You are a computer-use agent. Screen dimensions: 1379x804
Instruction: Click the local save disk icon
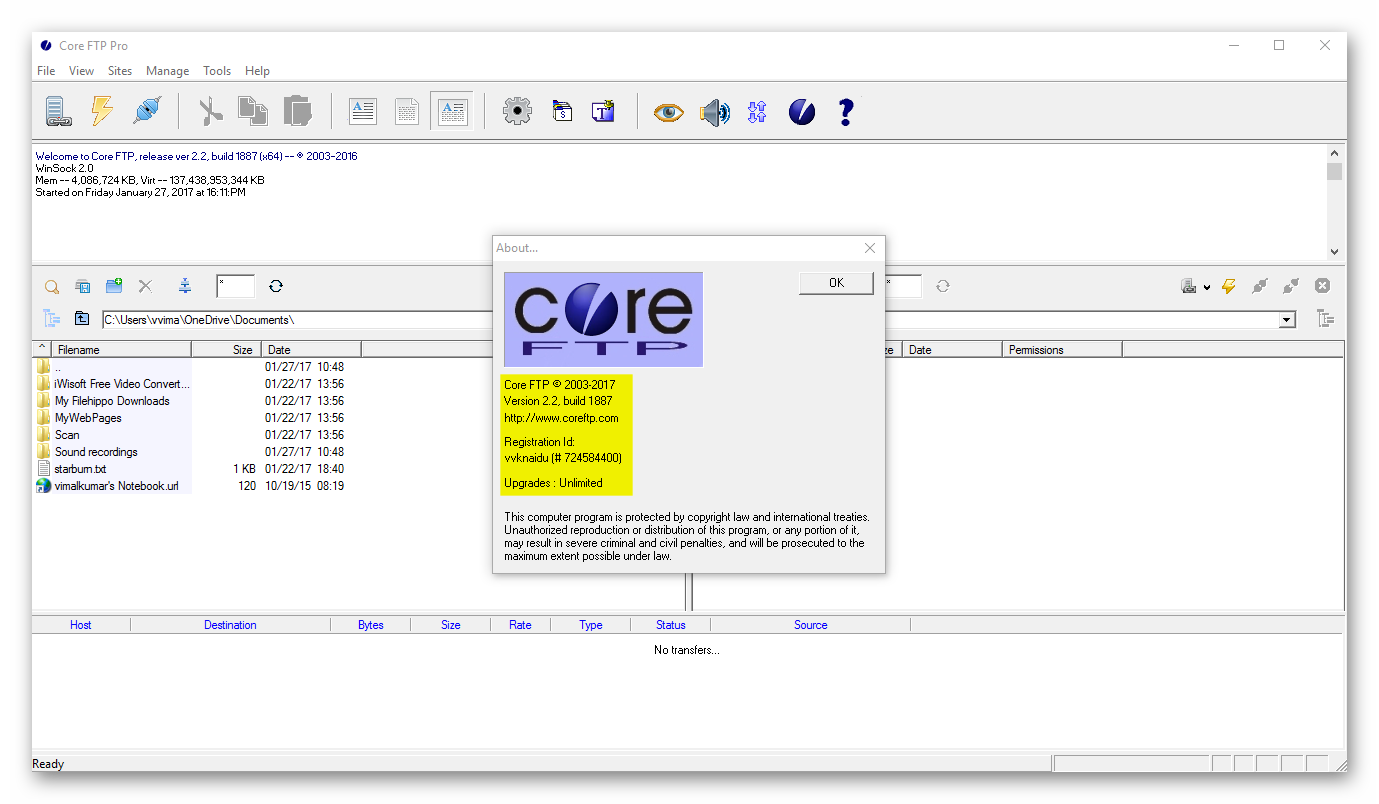point(83,287)
